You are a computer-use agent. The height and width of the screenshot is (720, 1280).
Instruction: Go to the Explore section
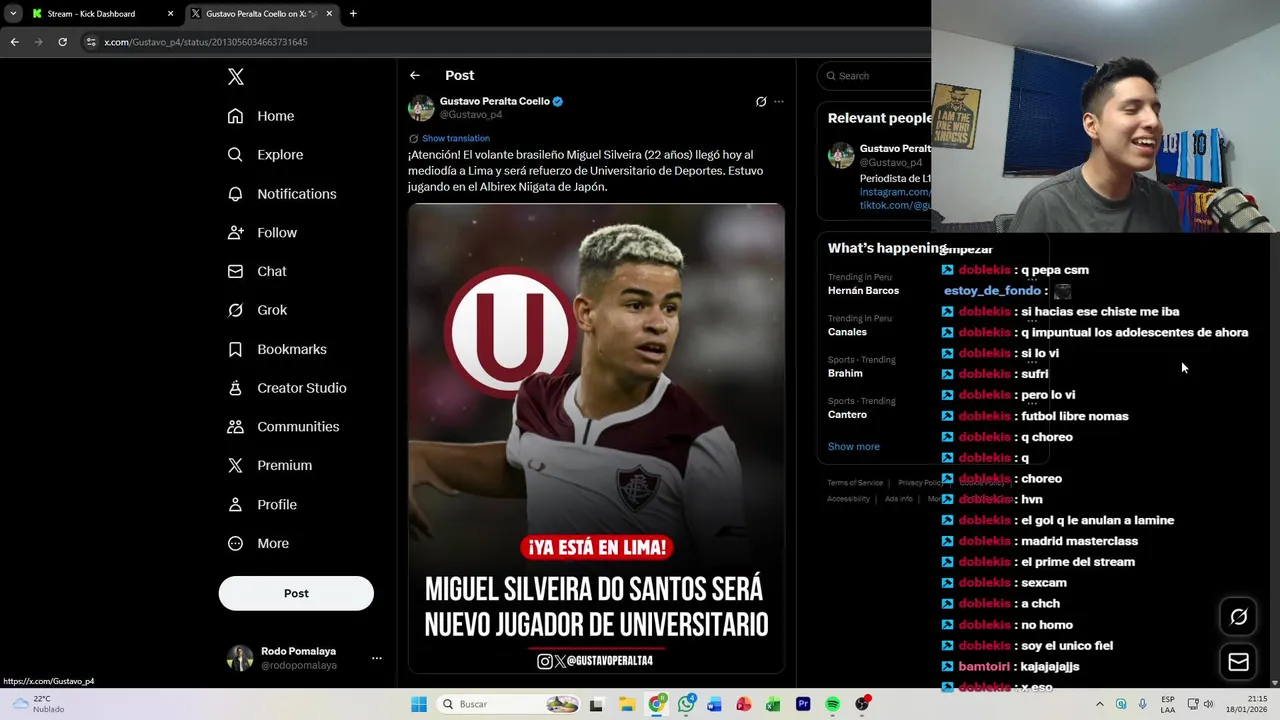click(x=265, y=155)
